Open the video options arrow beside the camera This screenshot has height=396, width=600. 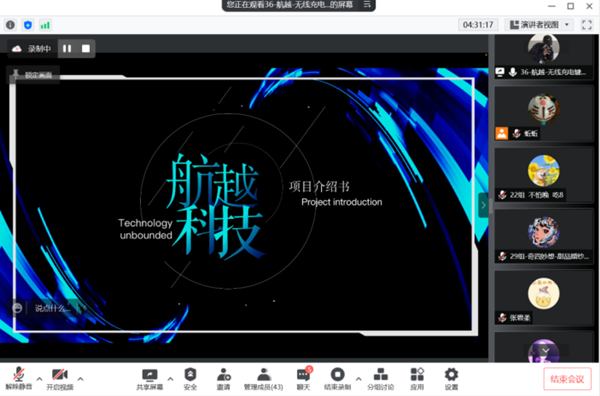point(80,379)
